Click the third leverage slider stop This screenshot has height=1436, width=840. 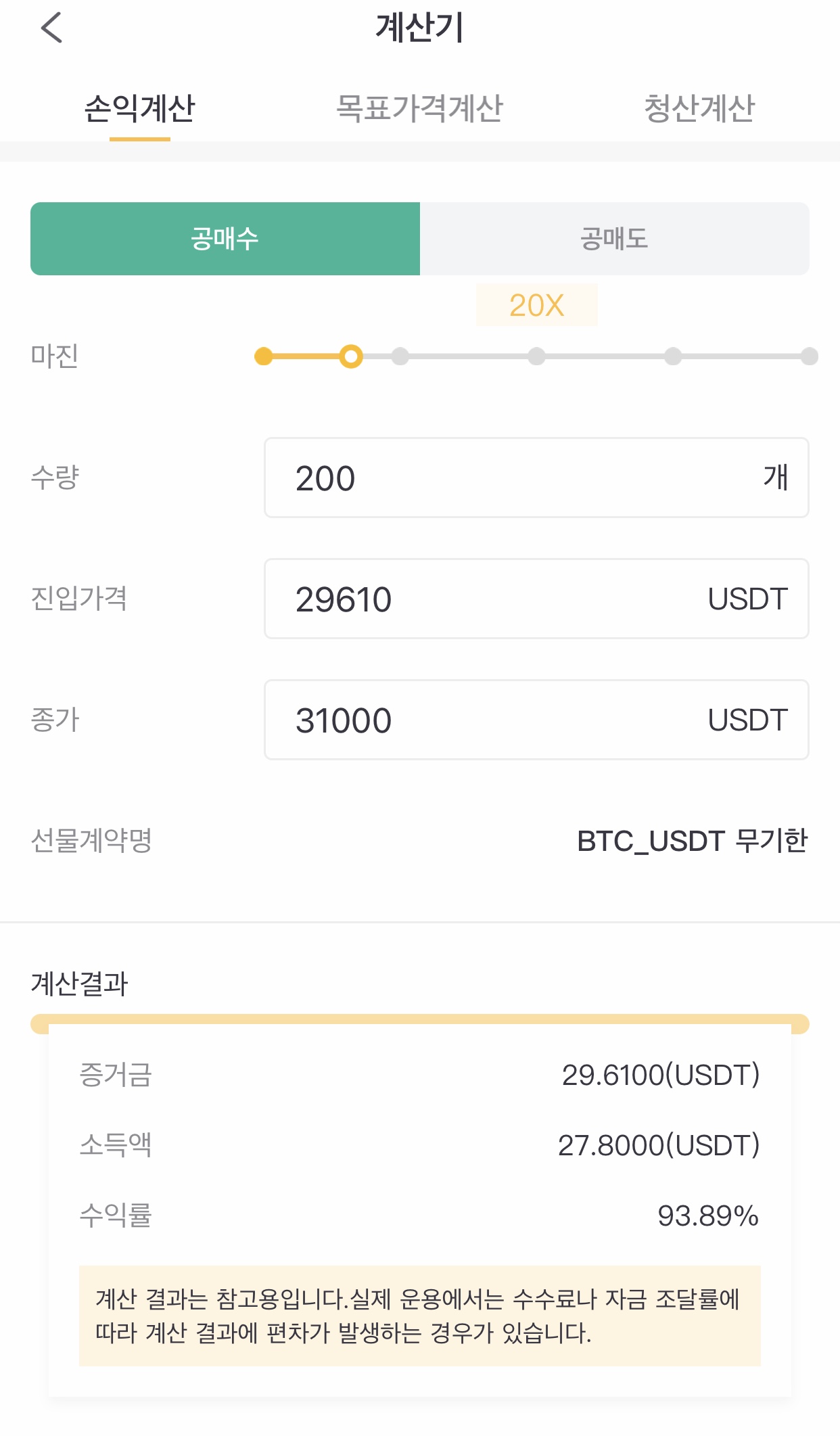click(x=400, y=356)
